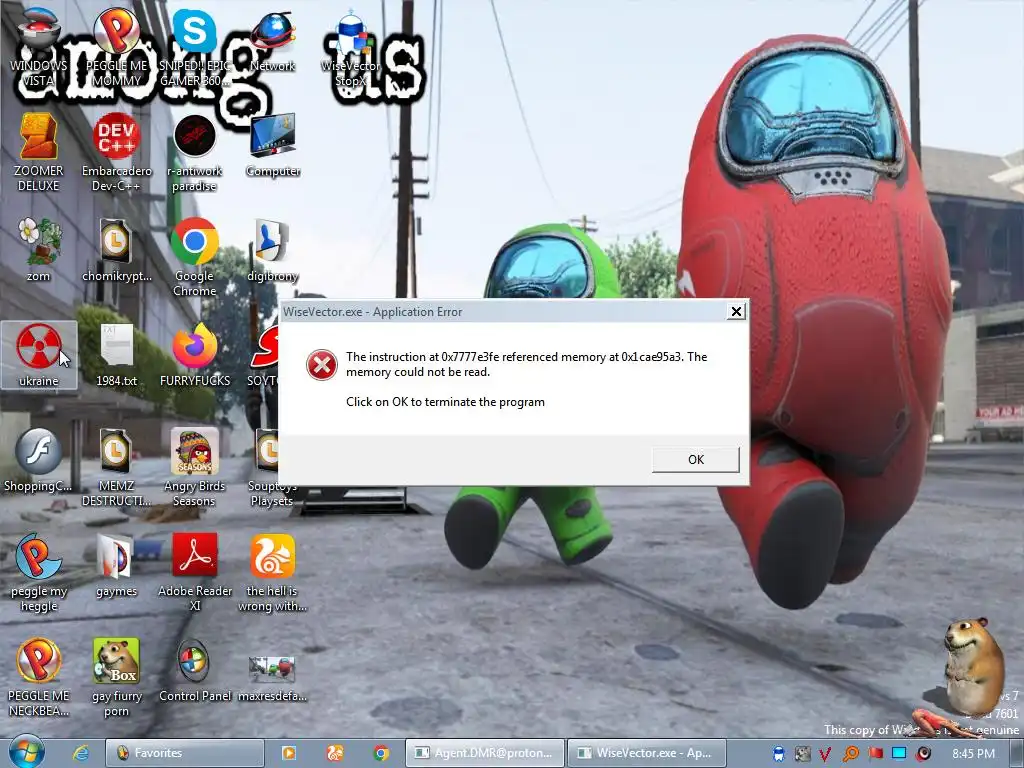Select the Google Chrome desktop shortcut
This screenshot has width=1024, height=768.
click(195, 257)
